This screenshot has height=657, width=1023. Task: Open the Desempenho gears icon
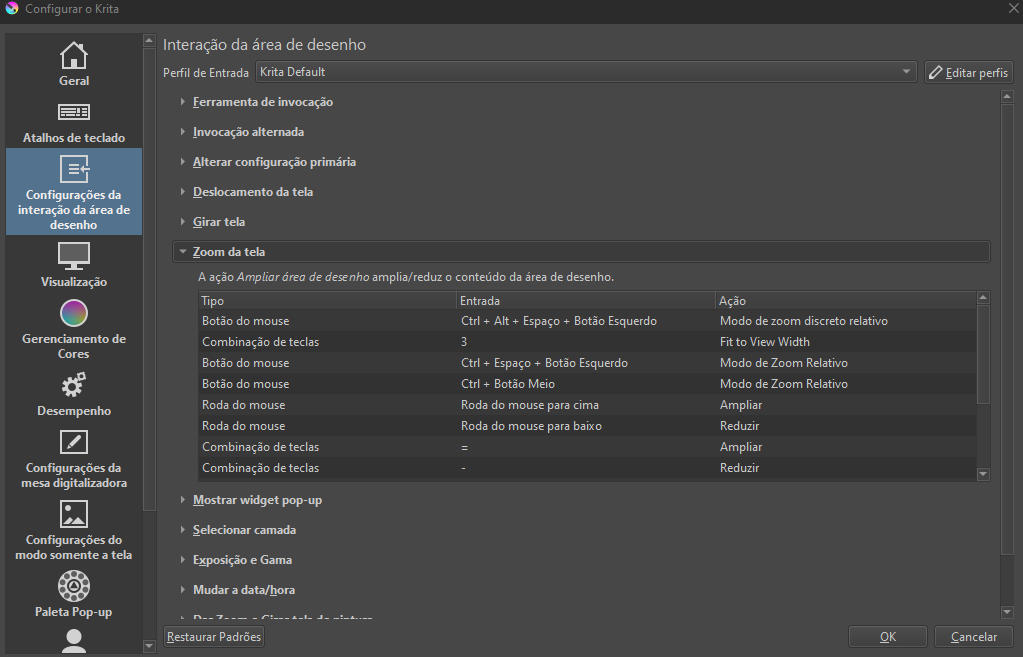point(74,385)
